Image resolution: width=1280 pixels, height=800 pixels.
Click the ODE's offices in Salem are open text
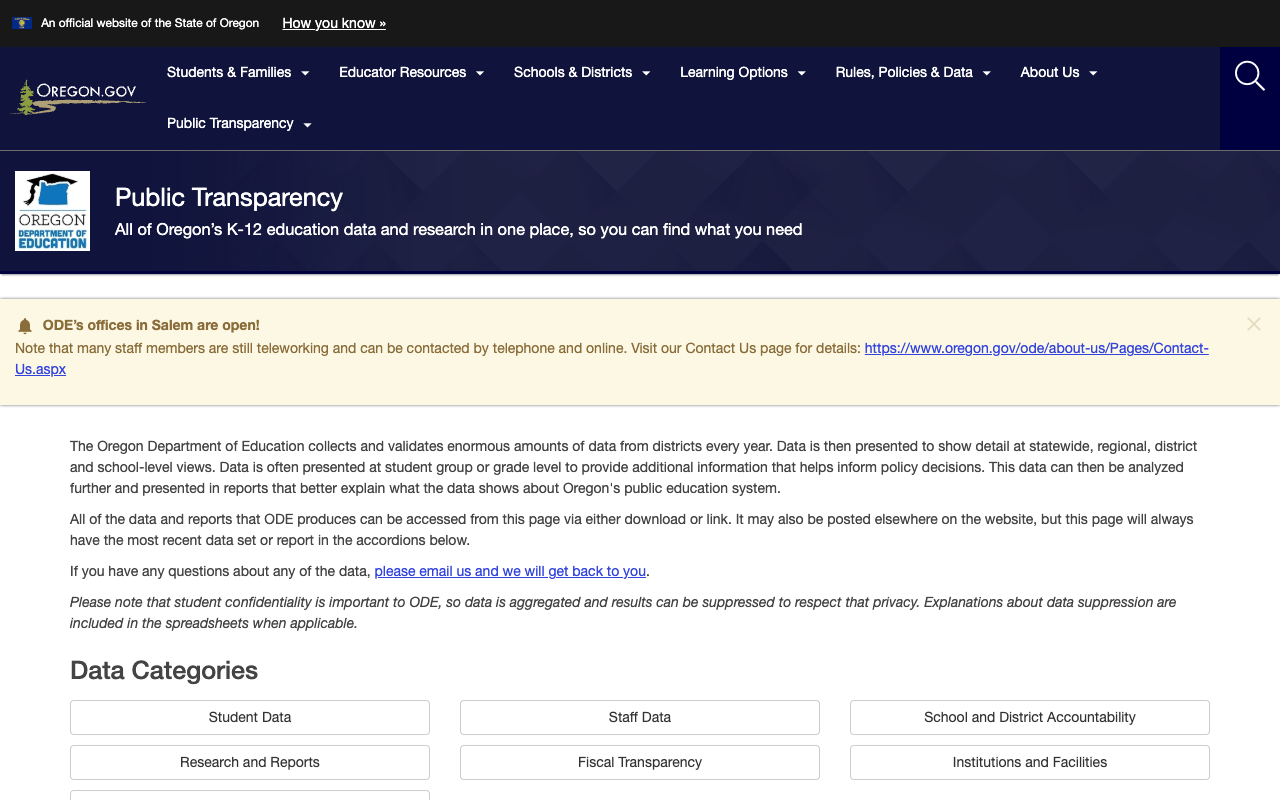[x=151, y=325]
